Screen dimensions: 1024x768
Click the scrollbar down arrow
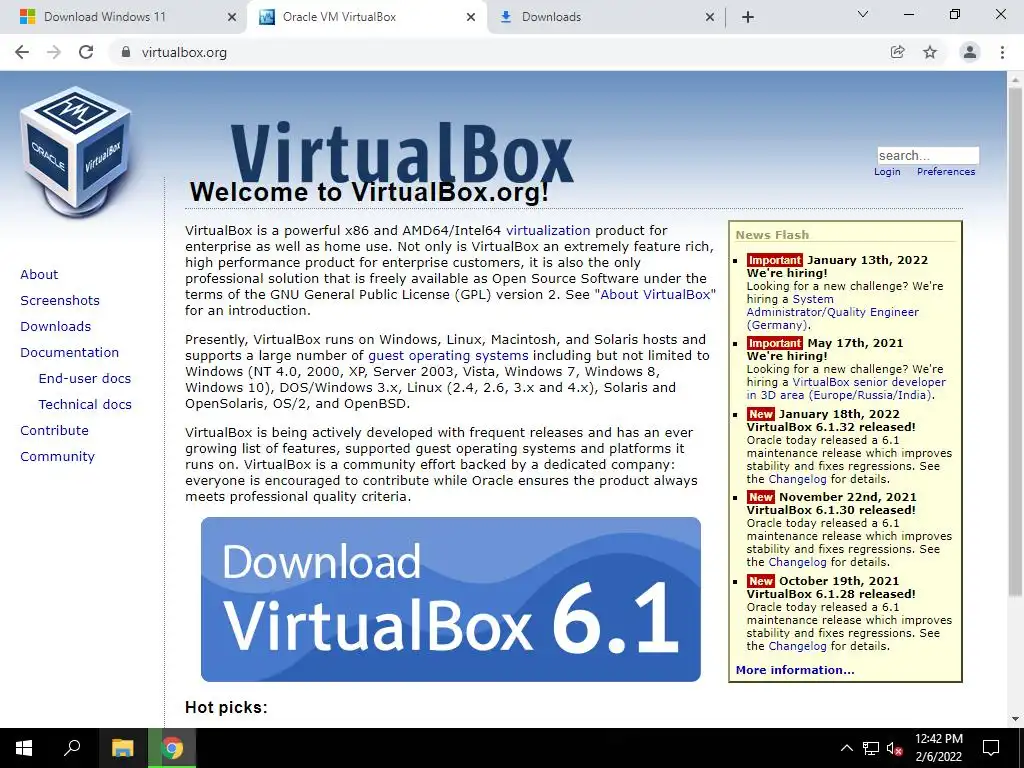tap(1015, 719)
